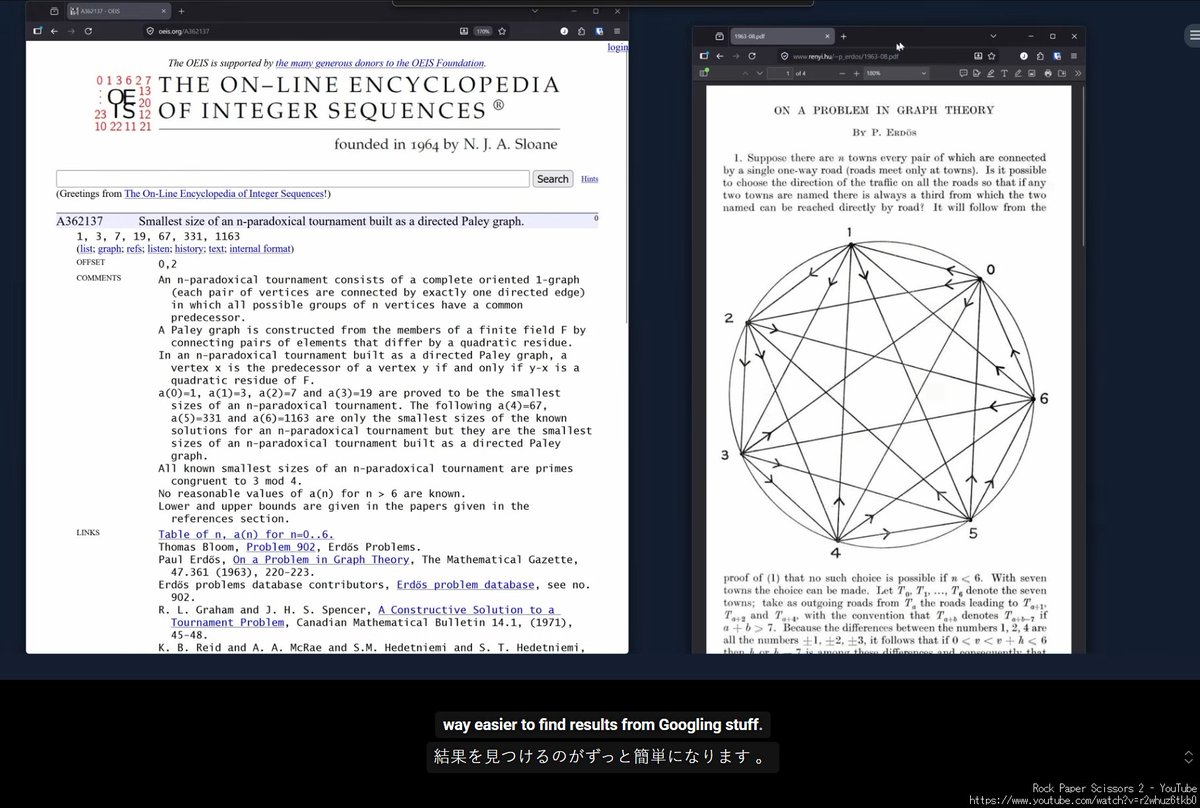Toggle the PDF viewer sidebar
The width and height of the screenshot is (1200, 808).
pyautogui.click(x=703, y=73)
